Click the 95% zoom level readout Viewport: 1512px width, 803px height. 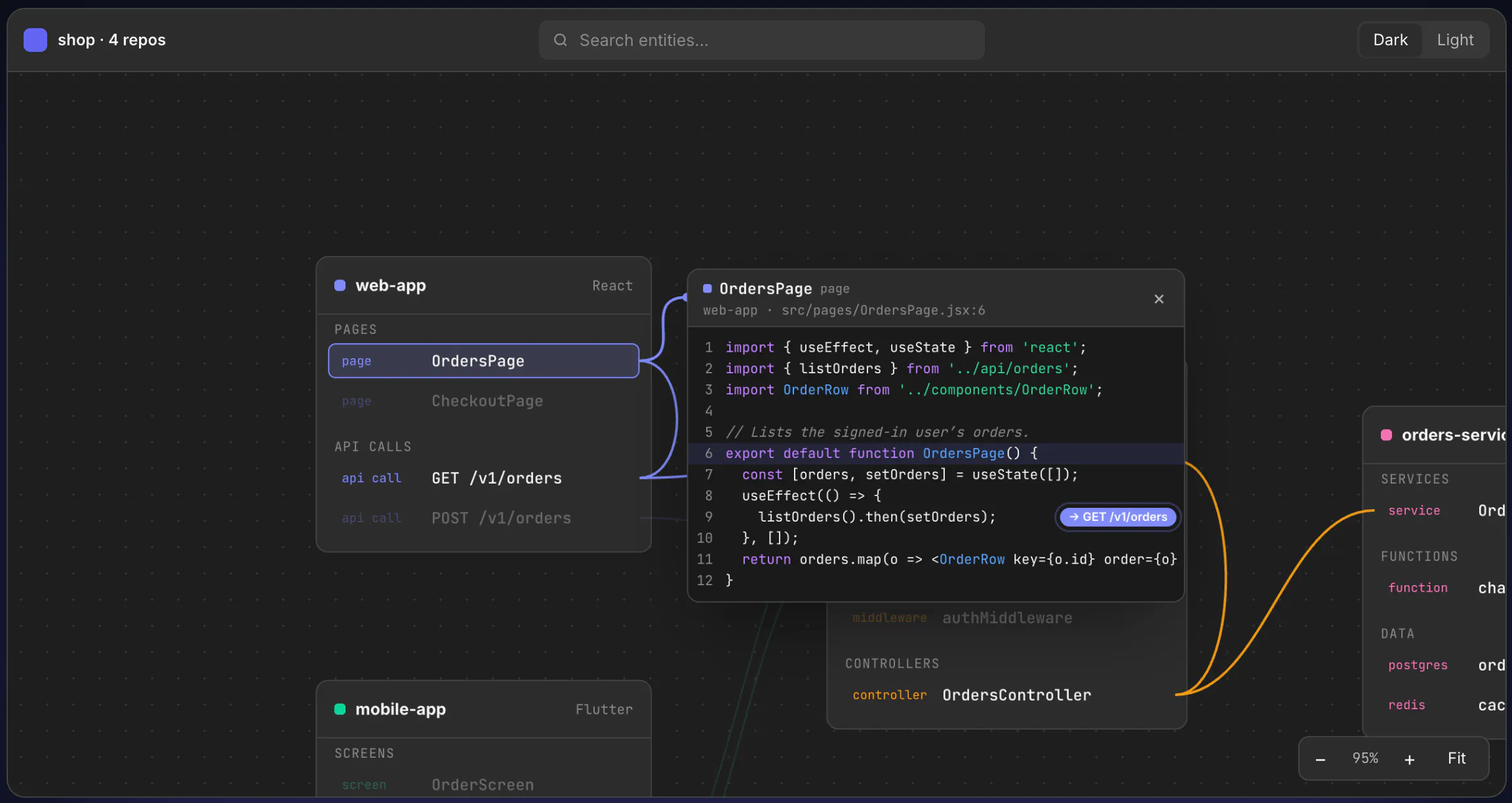click(1365, 758)
